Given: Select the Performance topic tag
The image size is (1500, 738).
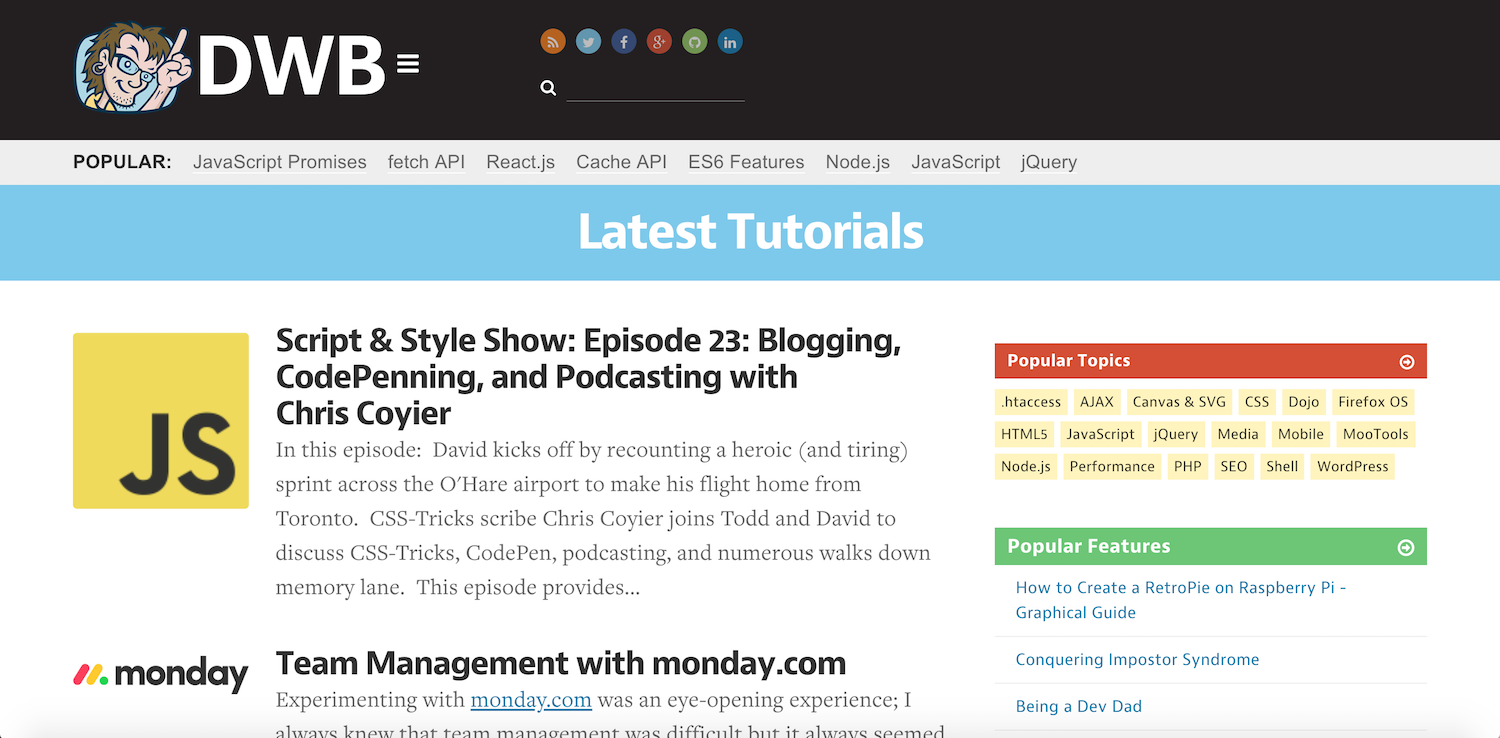Looking at the screenshot, I should [x=1112, y=466].
